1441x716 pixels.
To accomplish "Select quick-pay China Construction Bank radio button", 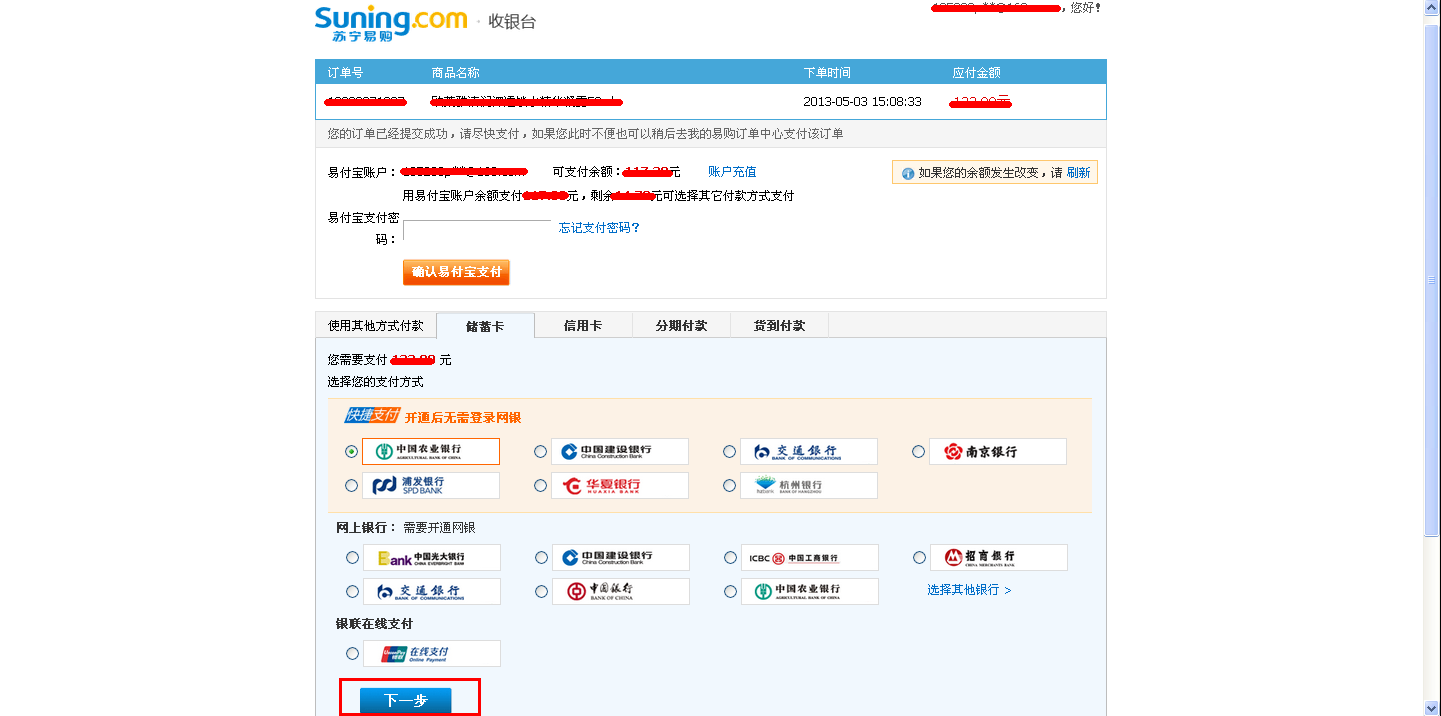I will 541,452.
